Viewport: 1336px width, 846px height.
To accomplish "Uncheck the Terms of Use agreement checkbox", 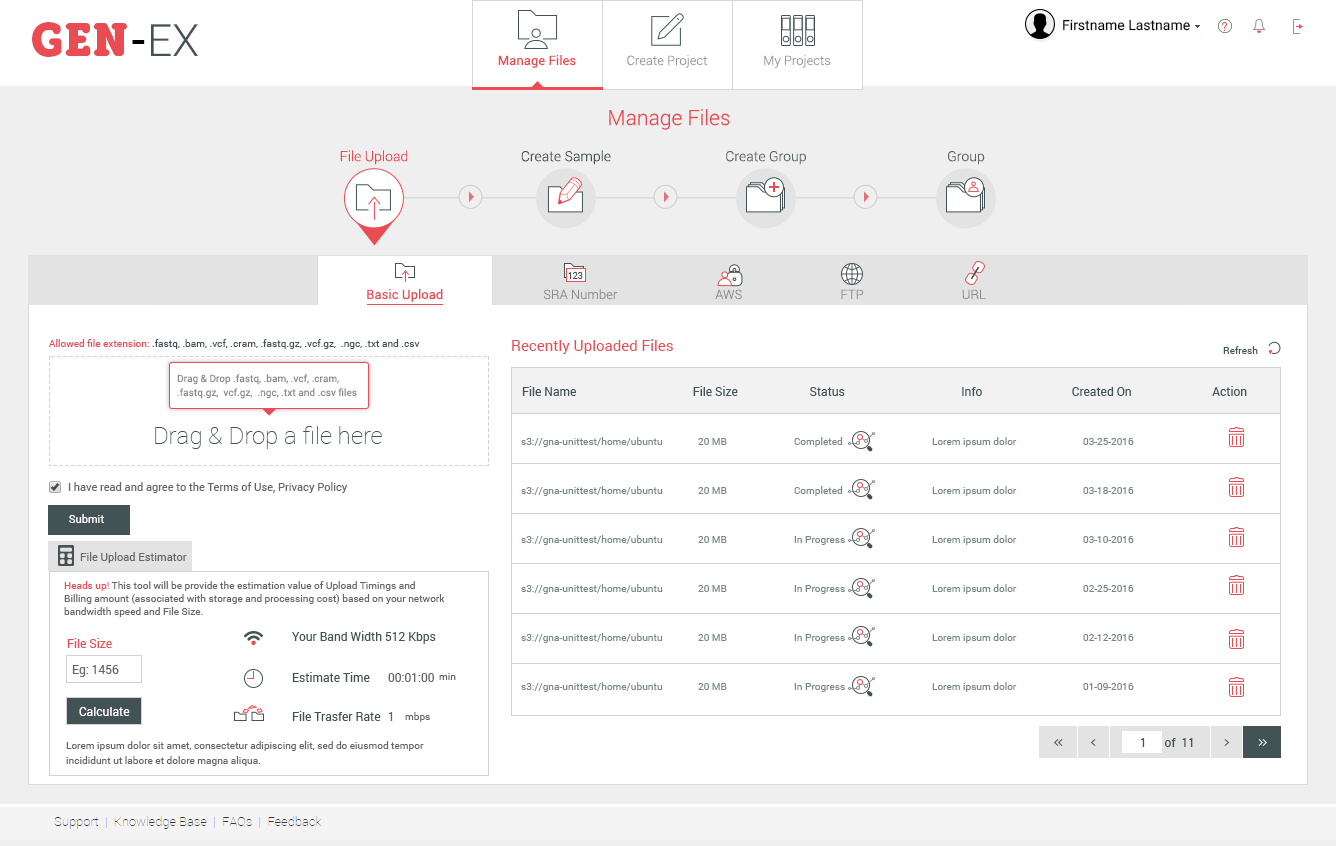I will (x=55, y=487).
